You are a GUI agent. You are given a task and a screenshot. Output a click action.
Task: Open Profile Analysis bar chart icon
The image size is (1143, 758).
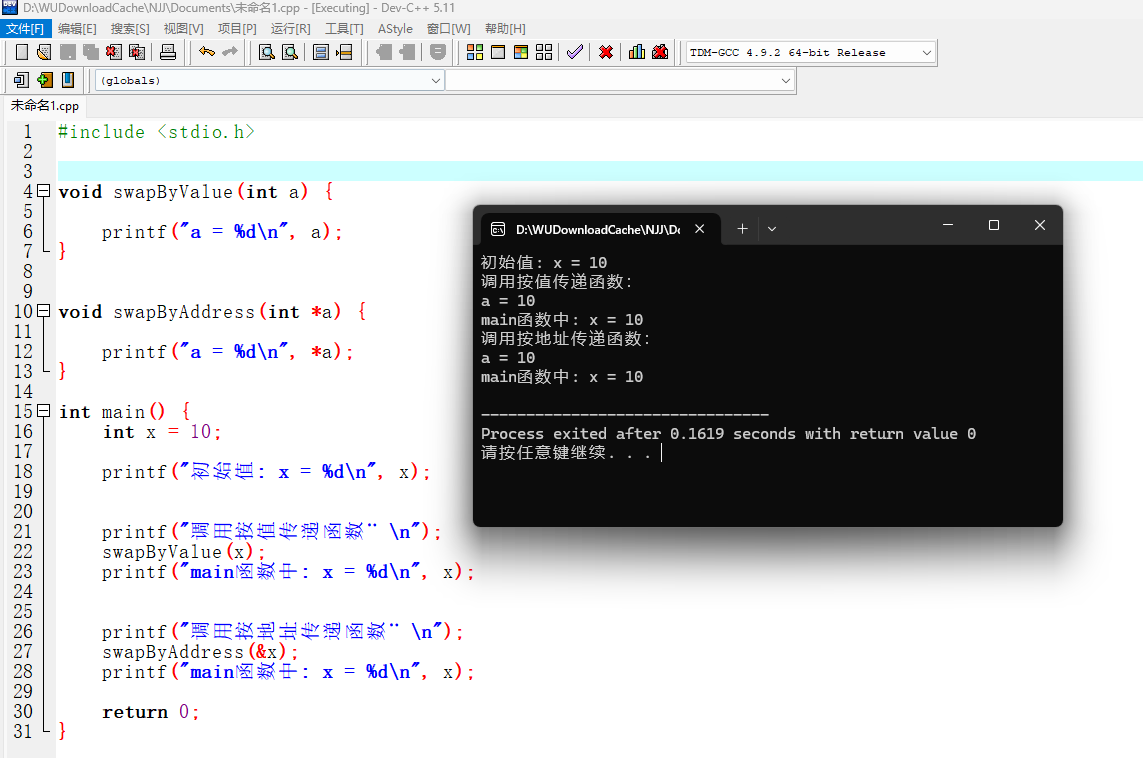[x=637, y=52]
